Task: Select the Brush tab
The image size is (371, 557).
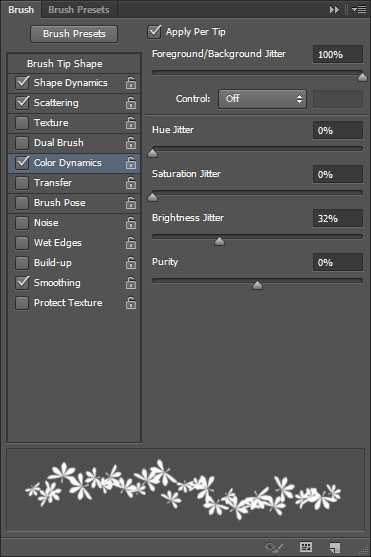Action: 21,10
